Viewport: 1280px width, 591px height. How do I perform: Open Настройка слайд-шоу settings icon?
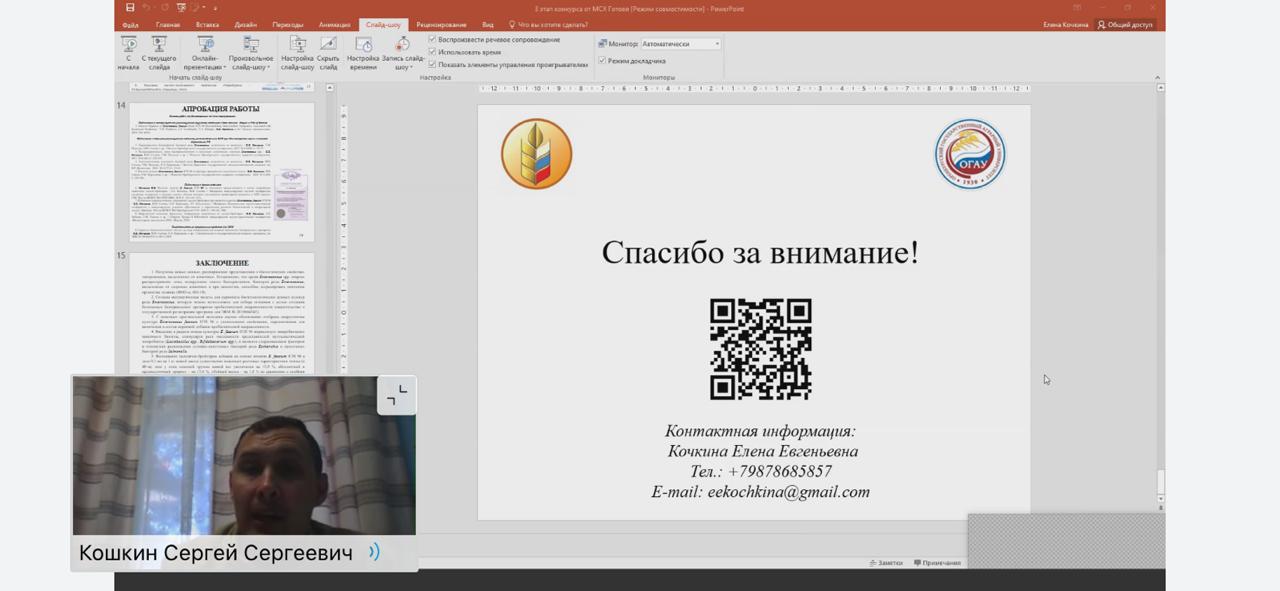coord(297,52)
